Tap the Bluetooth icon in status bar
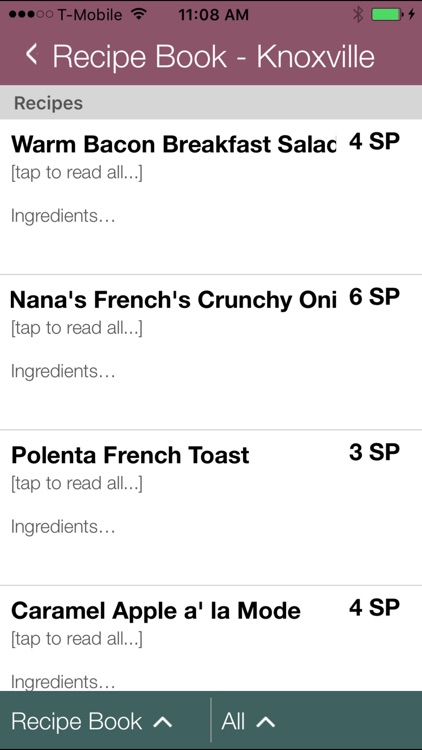This screenshot has height=750, width=422. pos(358,14)
